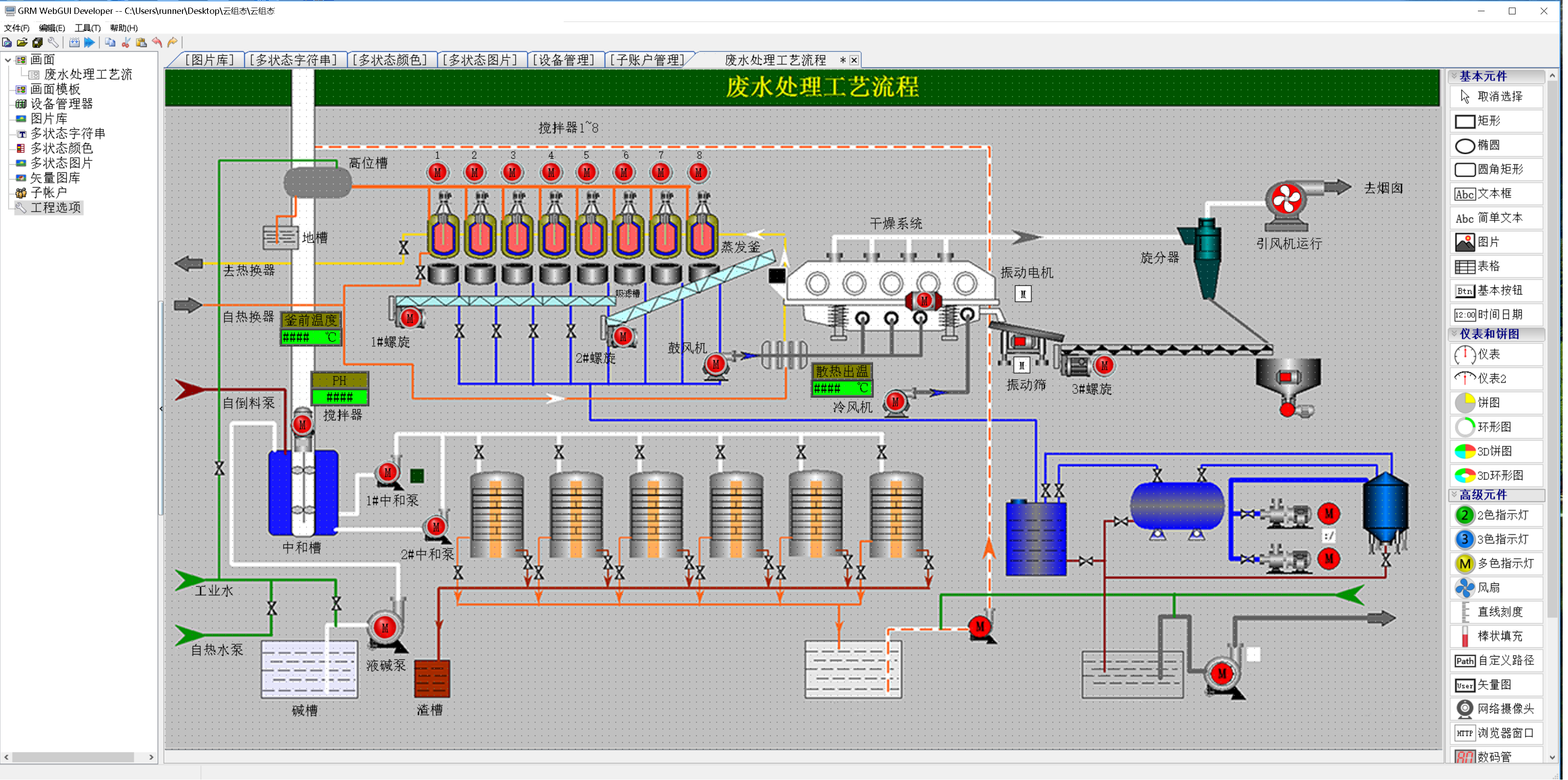Open 工程选项 in the project tree

point(56,208)
